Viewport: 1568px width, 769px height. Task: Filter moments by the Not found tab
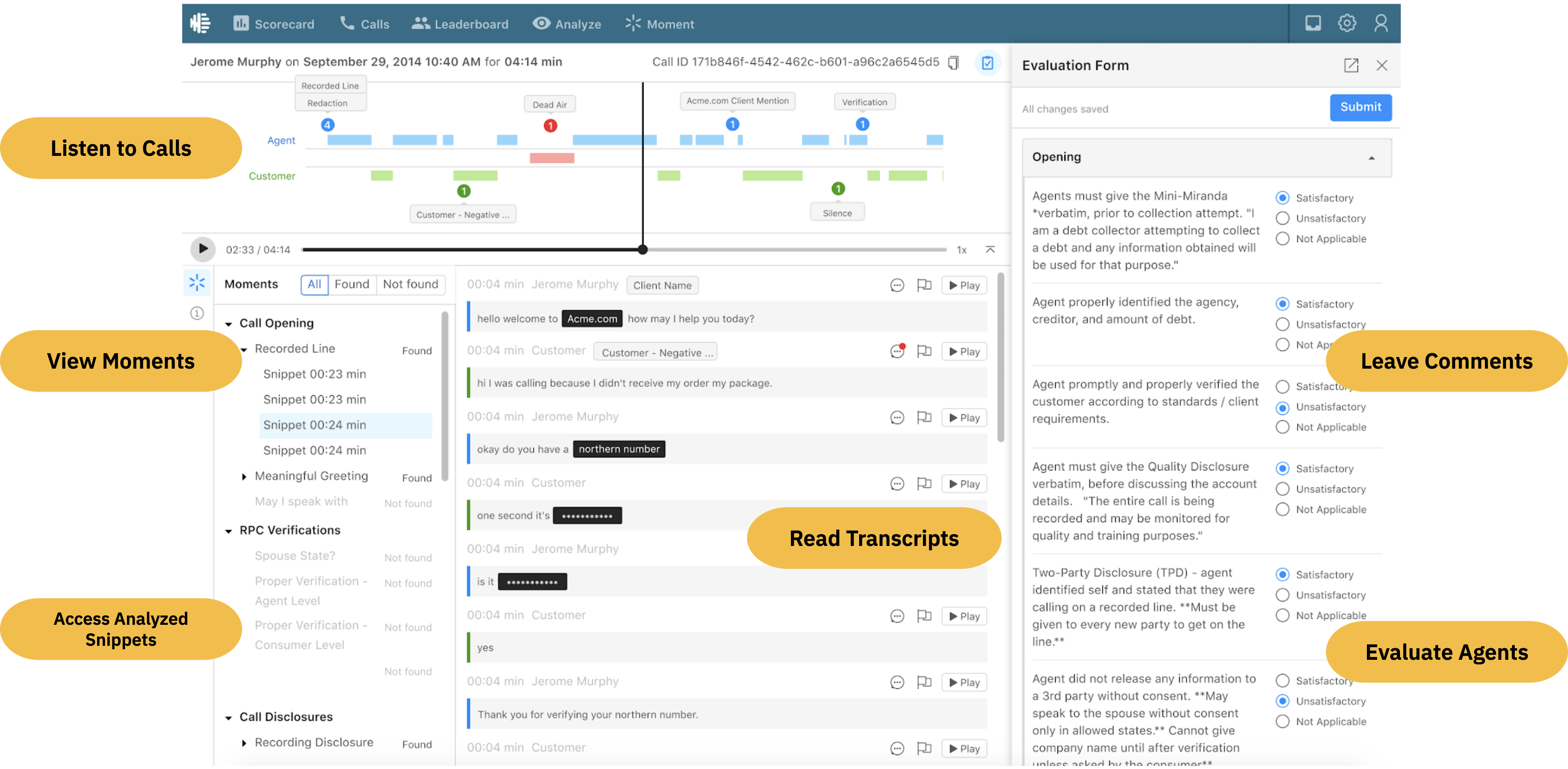[410, 284]
